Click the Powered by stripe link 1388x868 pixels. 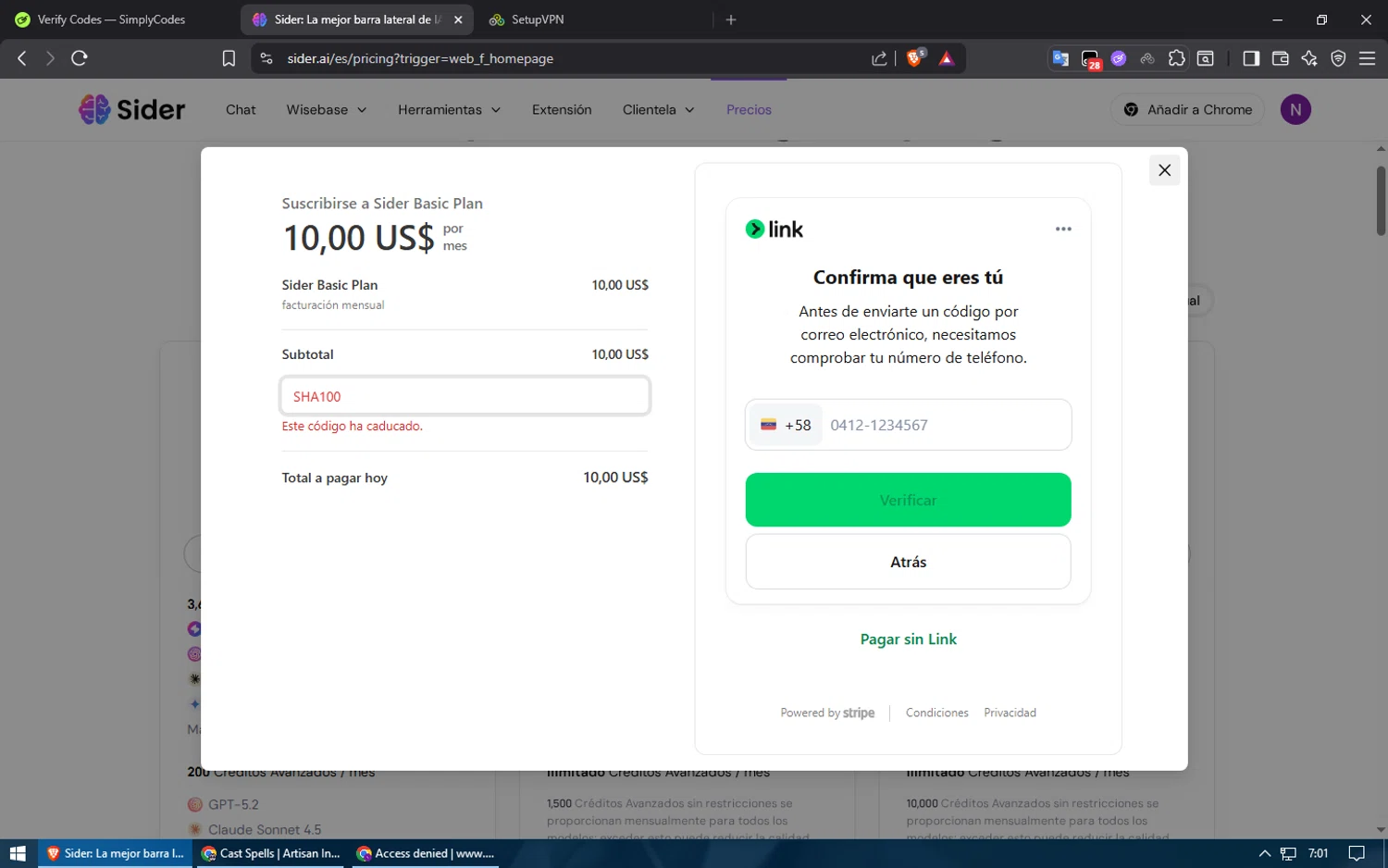point(827,713)
